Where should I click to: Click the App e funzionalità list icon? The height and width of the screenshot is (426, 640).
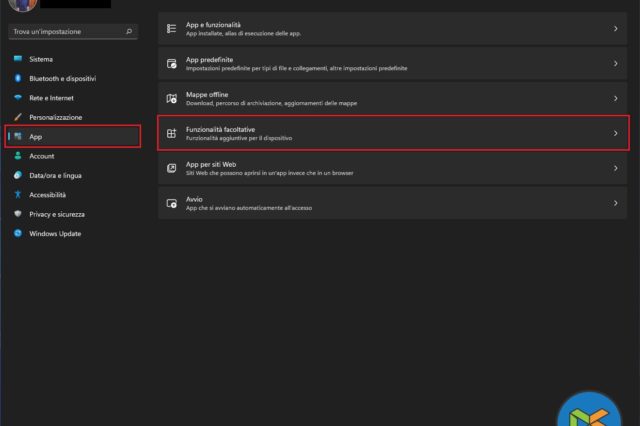point(171,29)
